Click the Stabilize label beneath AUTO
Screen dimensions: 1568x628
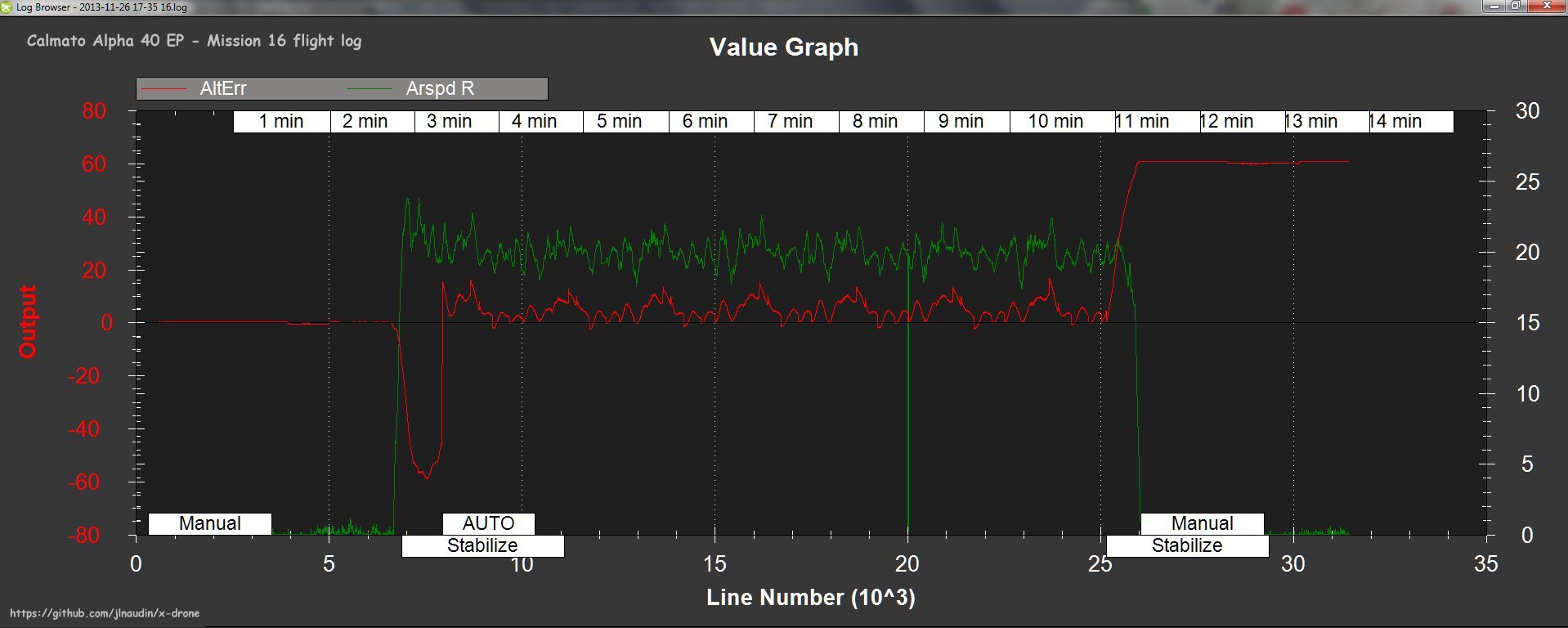[482, 545]
